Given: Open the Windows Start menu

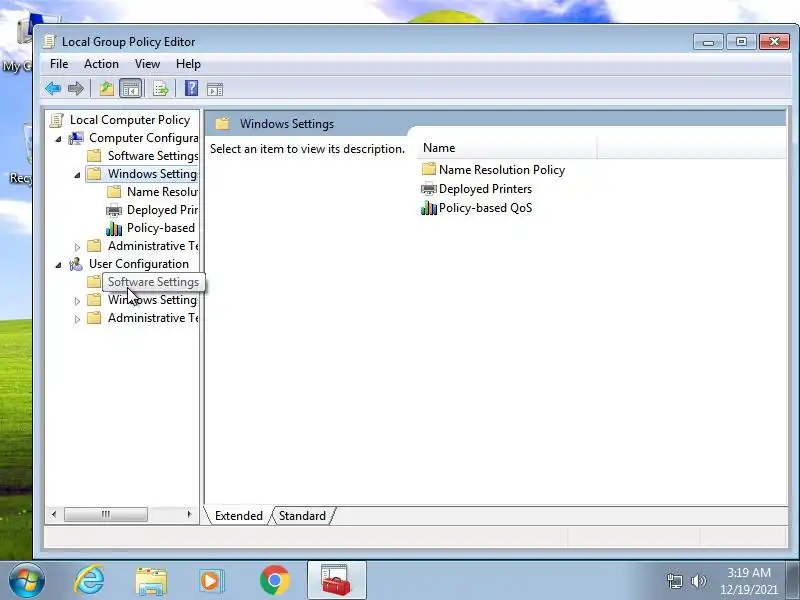Looking at the screenshot, I should 27,581.
